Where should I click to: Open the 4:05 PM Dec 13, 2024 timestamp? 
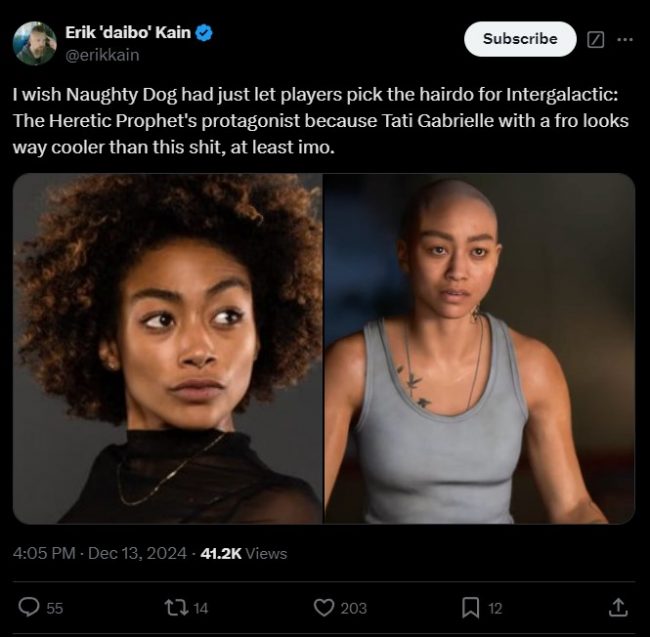(x=100, y=553)
